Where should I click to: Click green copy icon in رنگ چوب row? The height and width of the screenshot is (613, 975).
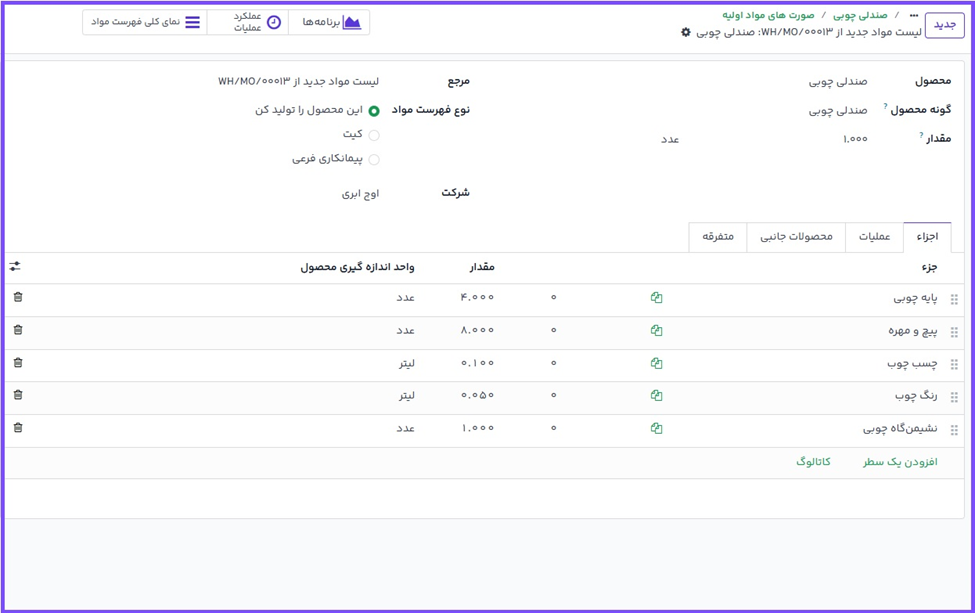click(656, 396)
